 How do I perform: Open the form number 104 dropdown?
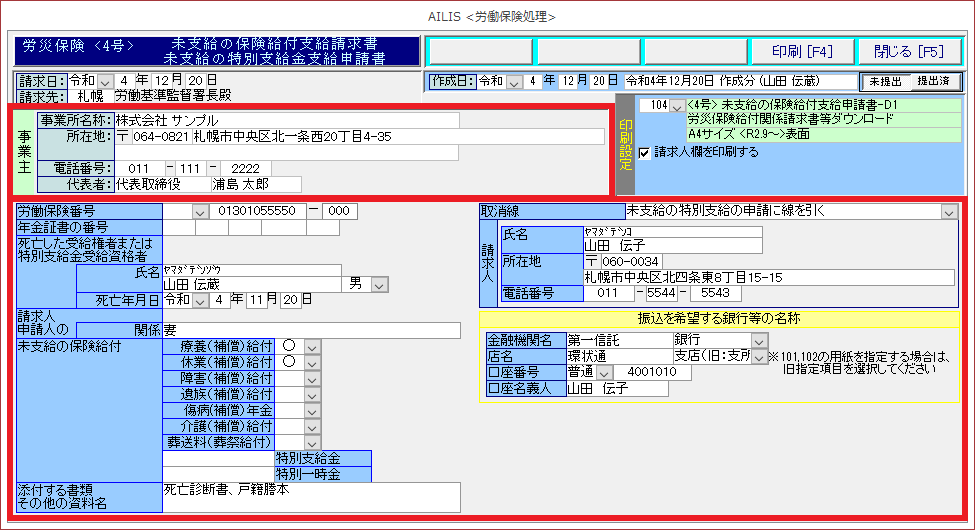pyautogui.click(x=677, y=106)
